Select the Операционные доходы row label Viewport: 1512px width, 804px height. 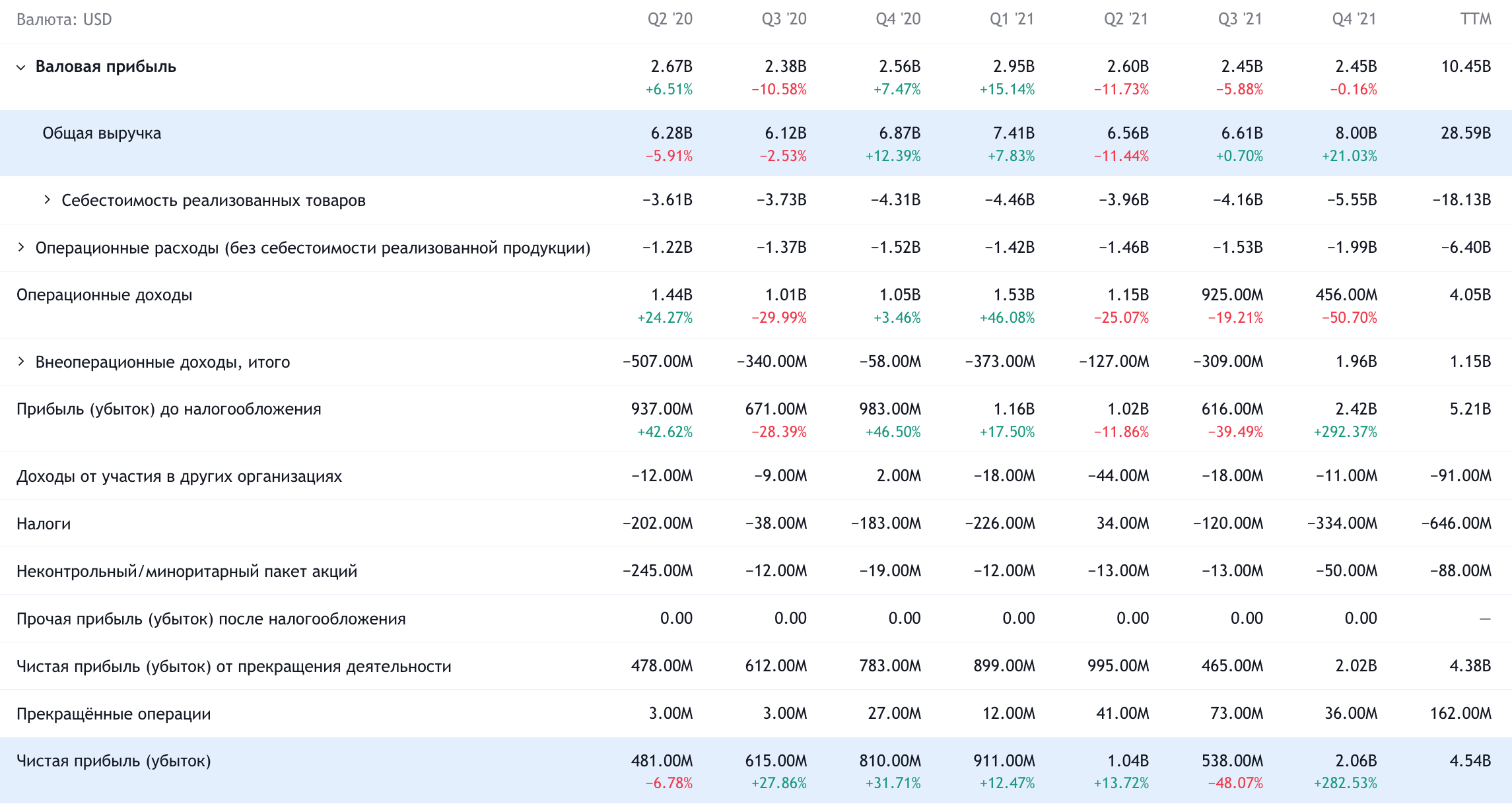click(x=104, y=295)
